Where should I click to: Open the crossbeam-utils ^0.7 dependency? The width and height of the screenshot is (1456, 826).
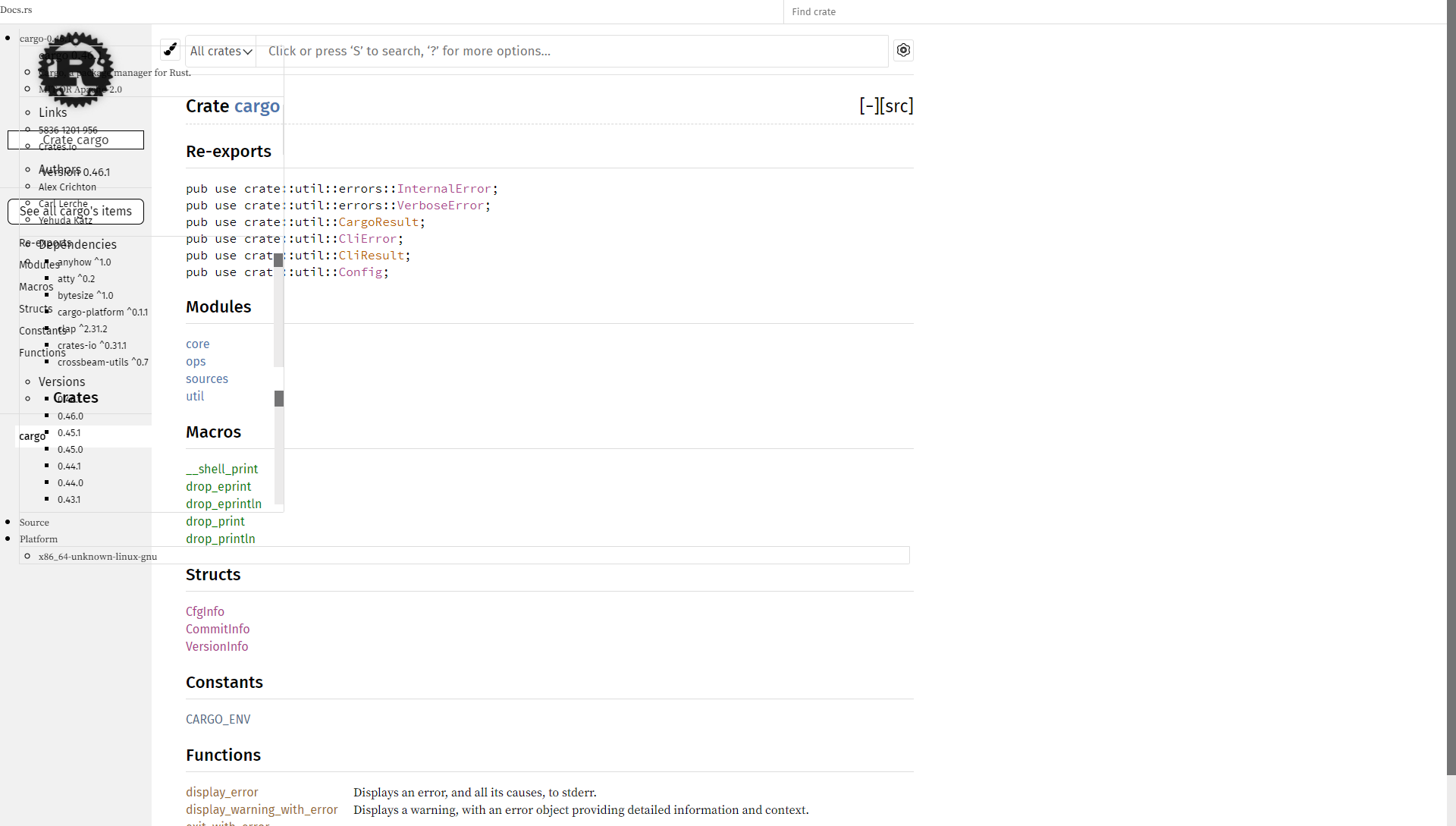tap(103, 363)
